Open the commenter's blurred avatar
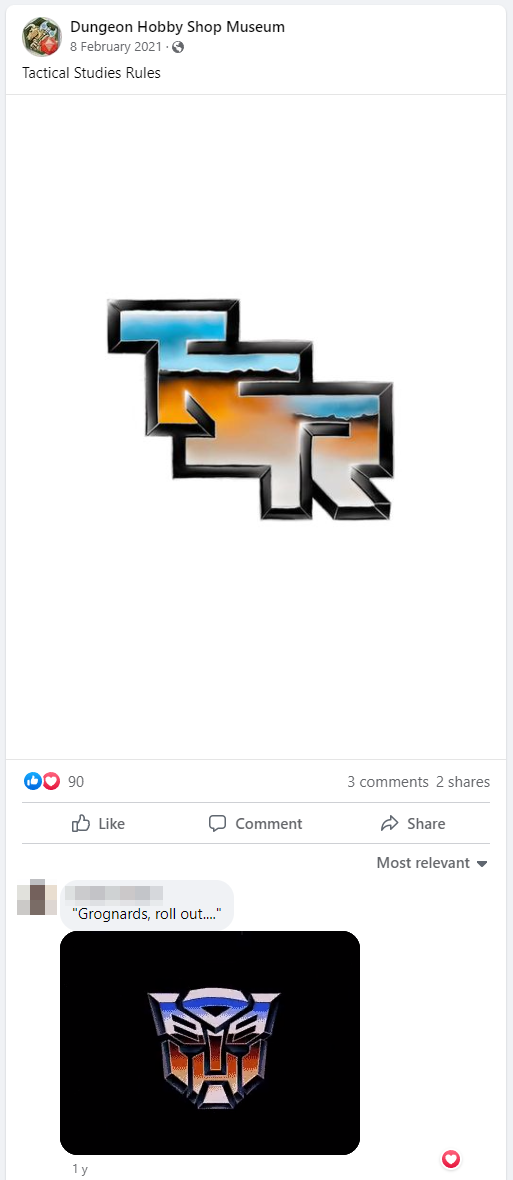 click(x=37, y=897)
